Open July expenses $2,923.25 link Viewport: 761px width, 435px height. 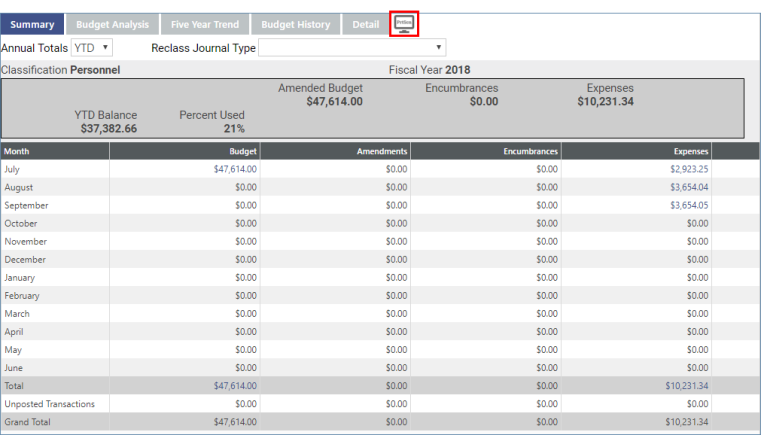coord(689,169)
